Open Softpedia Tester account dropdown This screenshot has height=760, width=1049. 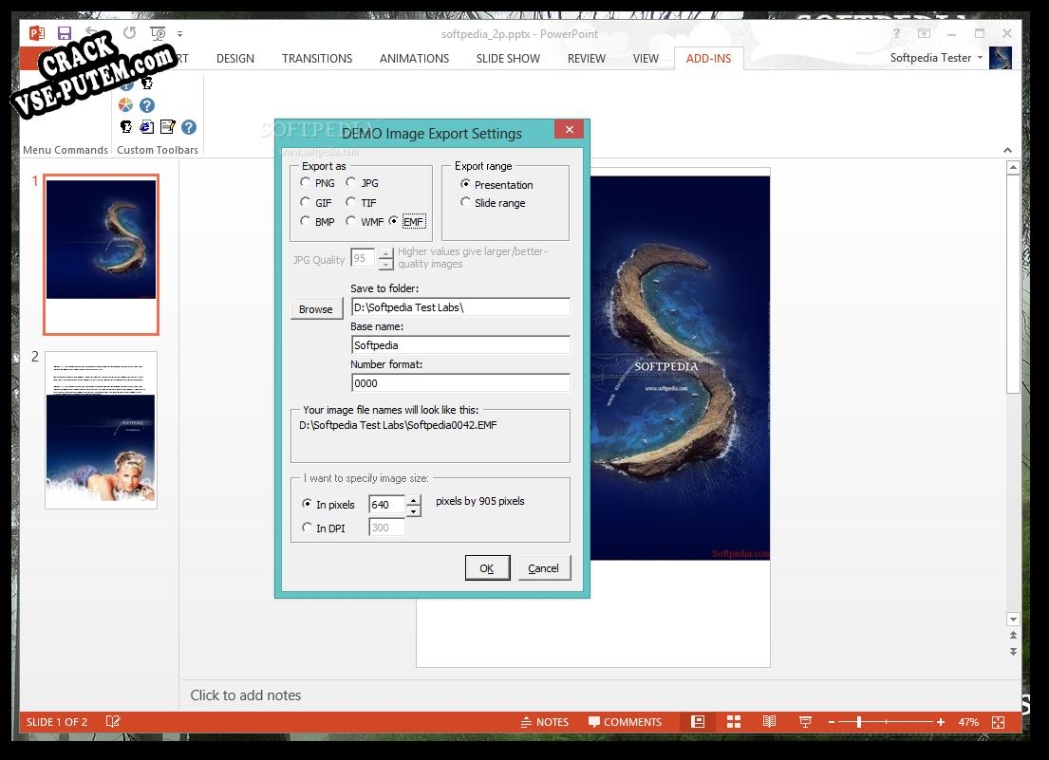pos(980,58)
